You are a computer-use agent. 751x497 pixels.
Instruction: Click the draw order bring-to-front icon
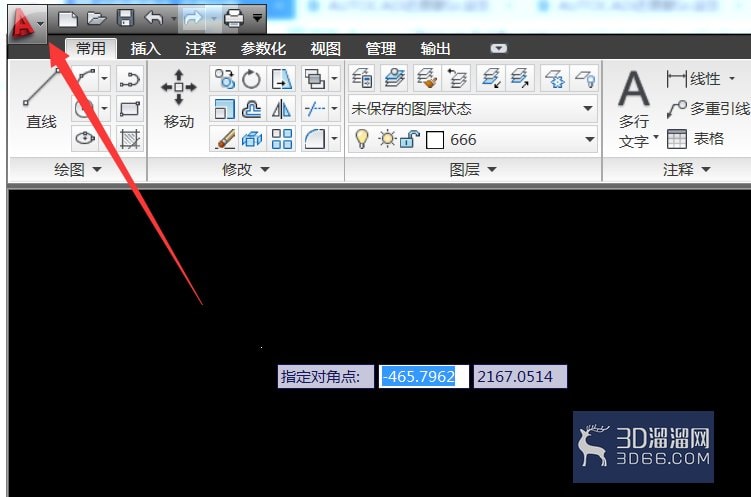pyautogui.click(x=314, y=79)
